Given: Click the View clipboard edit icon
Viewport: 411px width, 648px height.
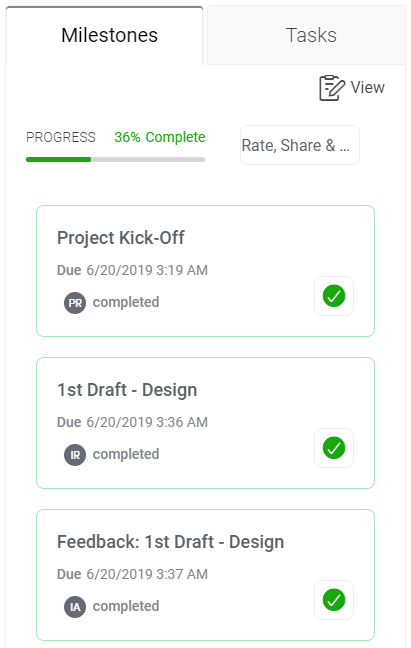Looking at the screenshot, I should click(x=332, y=88).
